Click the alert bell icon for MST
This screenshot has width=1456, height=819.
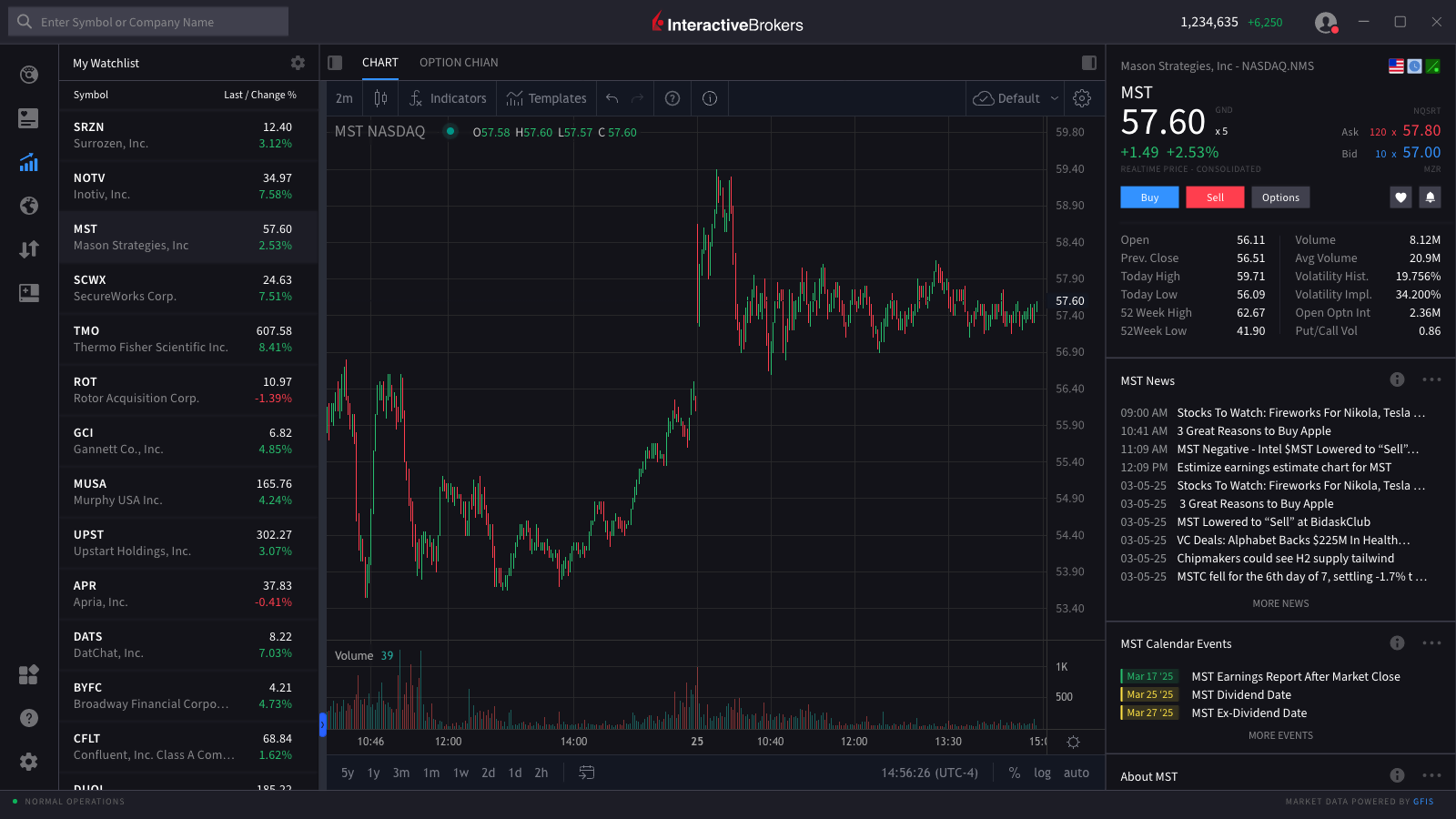(1430, 197)
